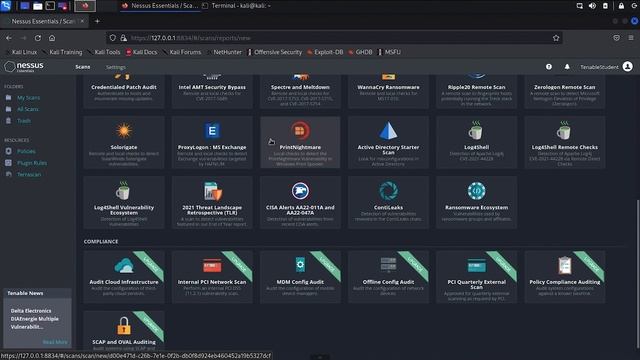This screenshot has width=640, height=360.
Task: Open the Exploit-DB bookmark
Action: [325, 52]
